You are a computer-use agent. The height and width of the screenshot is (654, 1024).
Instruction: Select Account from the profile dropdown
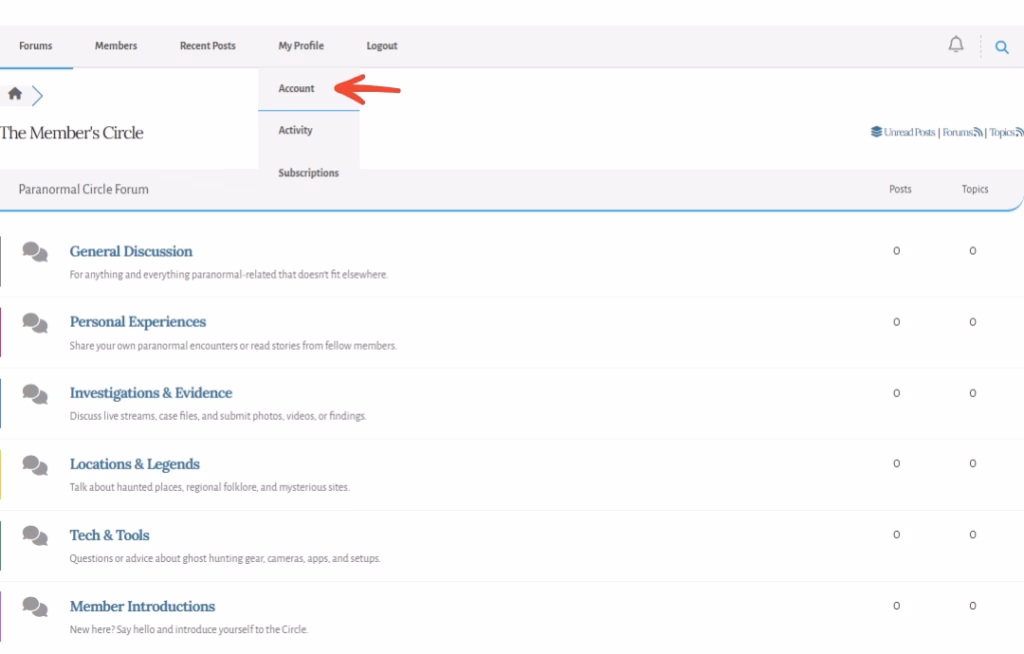(296, 88)
